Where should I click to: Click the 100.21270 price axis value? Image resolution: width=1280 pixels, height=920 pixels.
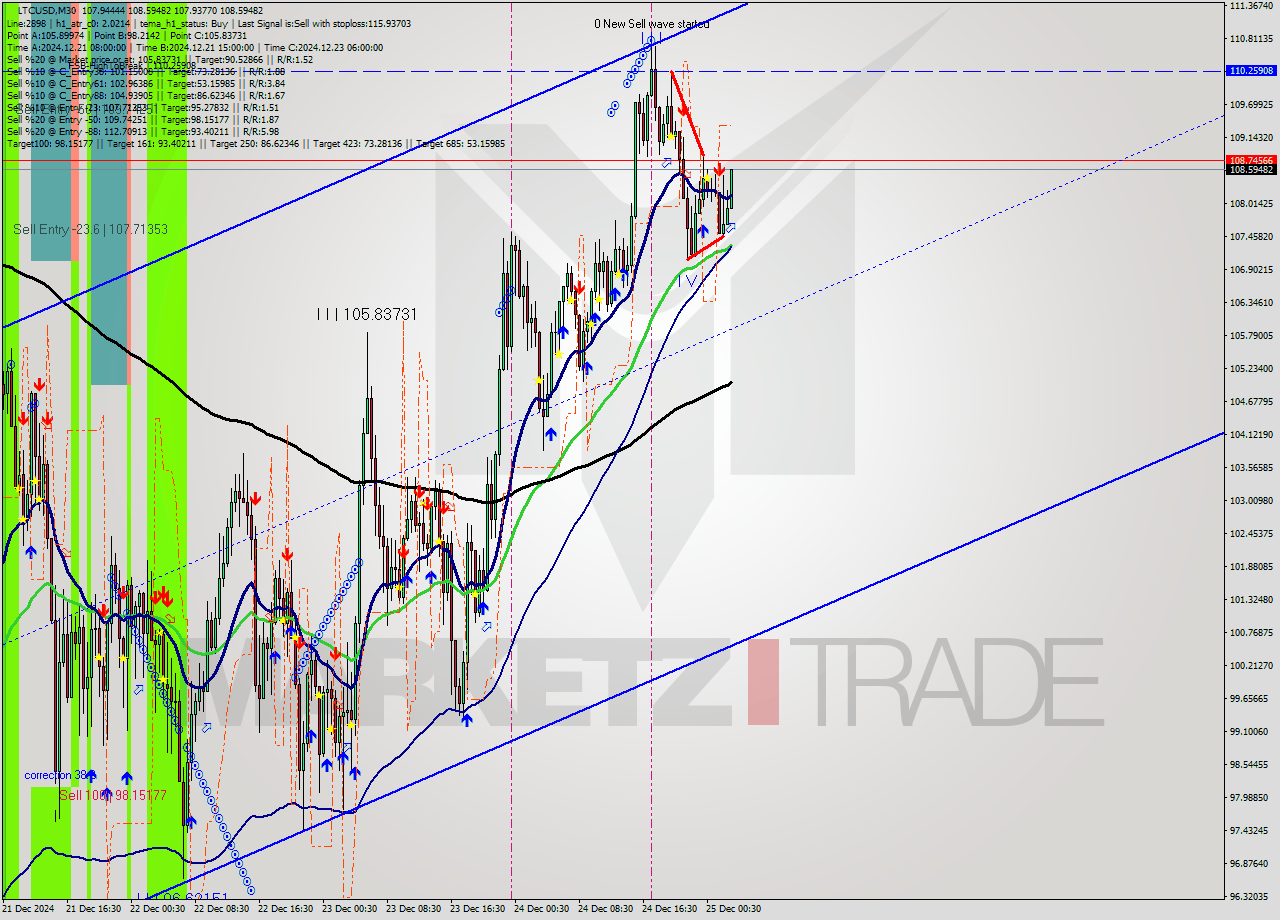click(x=1250, y=666)
